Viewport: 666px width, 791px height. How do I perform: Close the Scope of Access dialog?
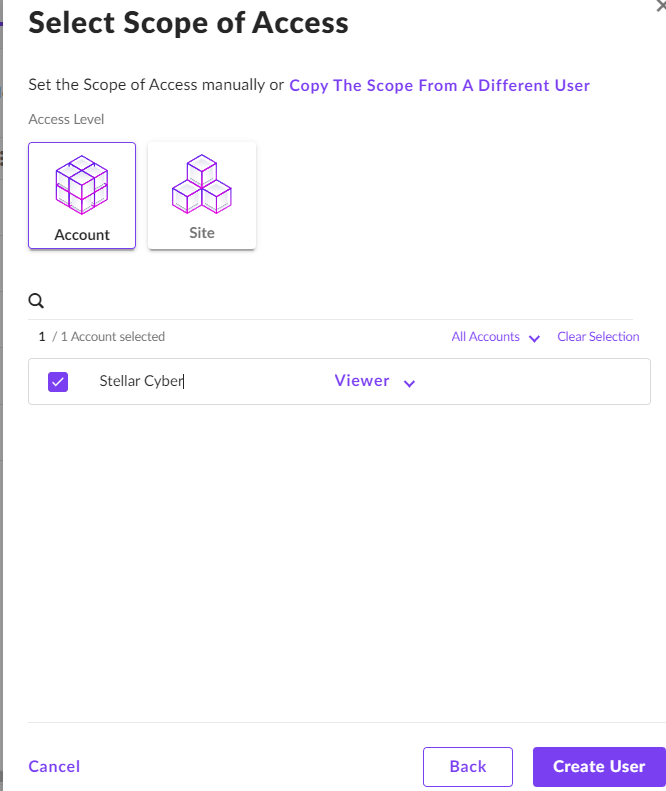click(659, 4)
